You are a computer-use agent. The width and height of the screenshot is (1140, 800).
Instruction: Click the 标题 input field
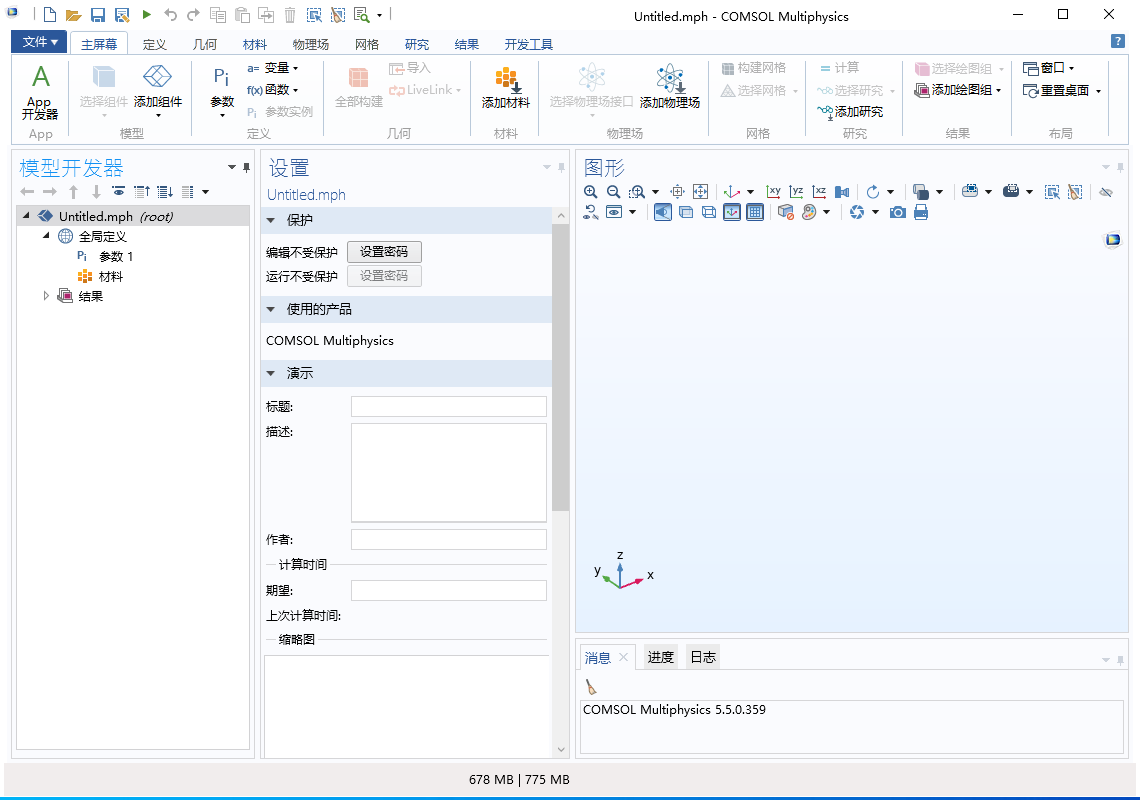click(449, 407)
